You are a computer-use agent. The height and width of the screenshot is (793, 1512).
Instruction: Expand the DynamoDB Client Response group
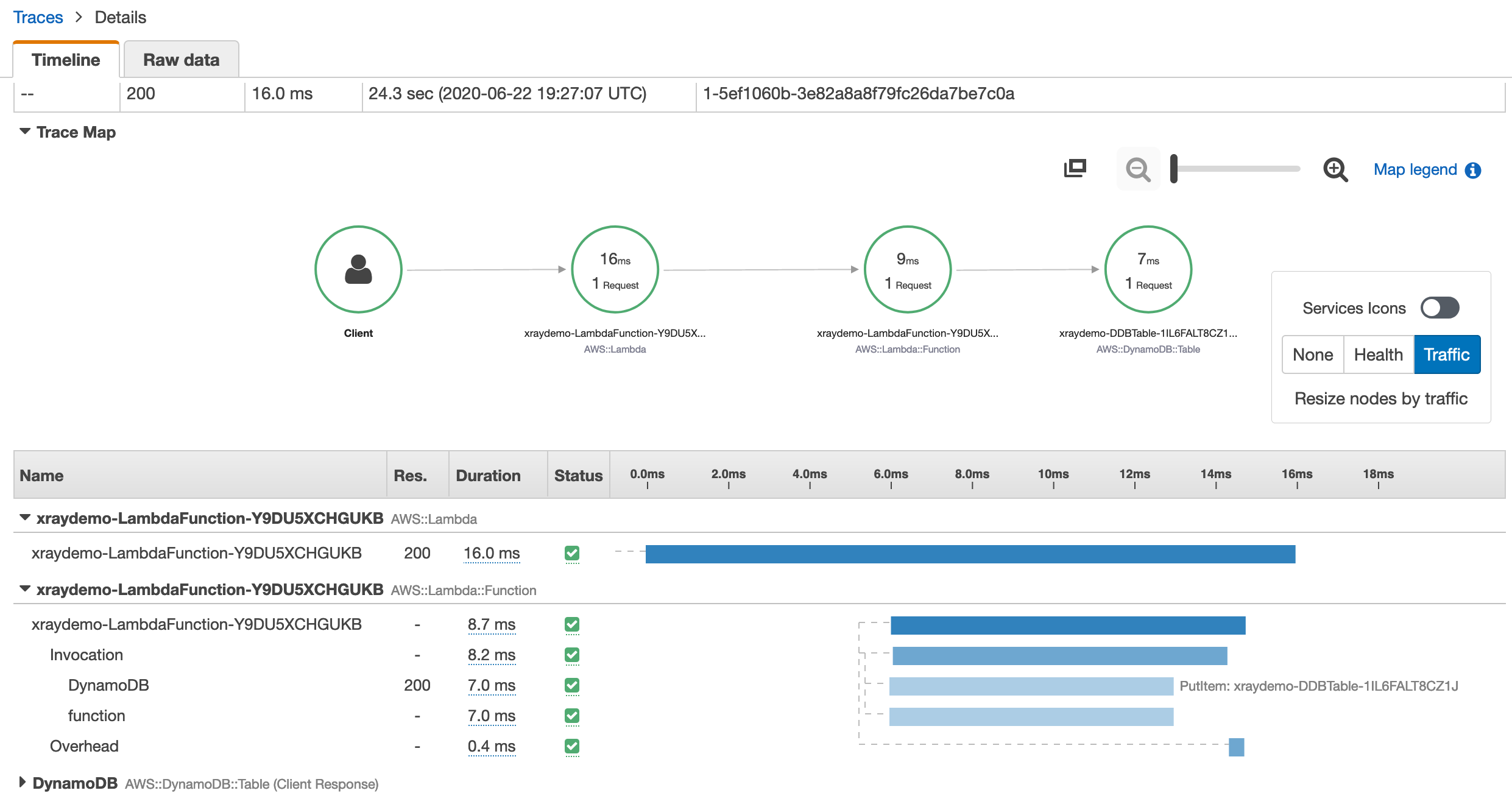(x=23, y=782)
